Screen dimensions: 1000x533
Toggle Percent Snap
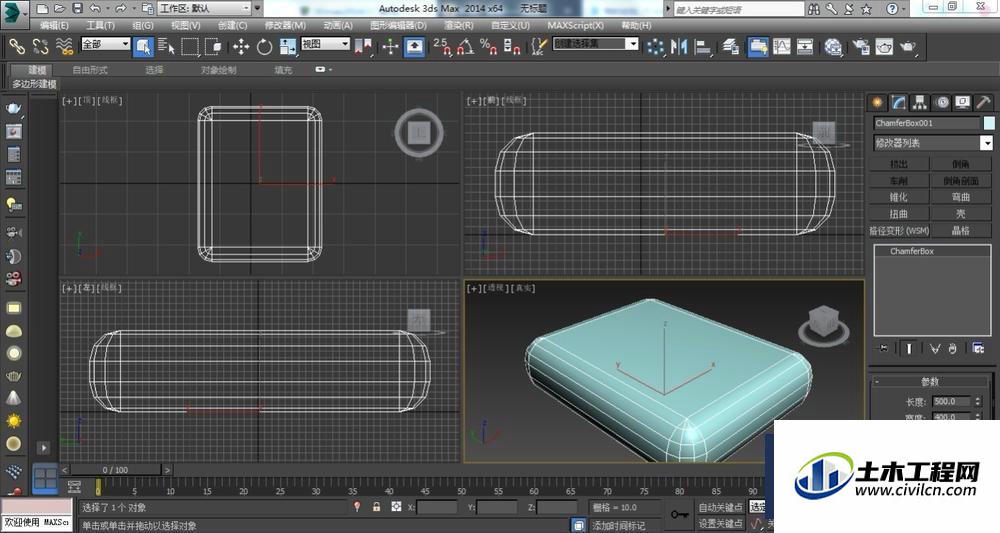tap(489, 47)
